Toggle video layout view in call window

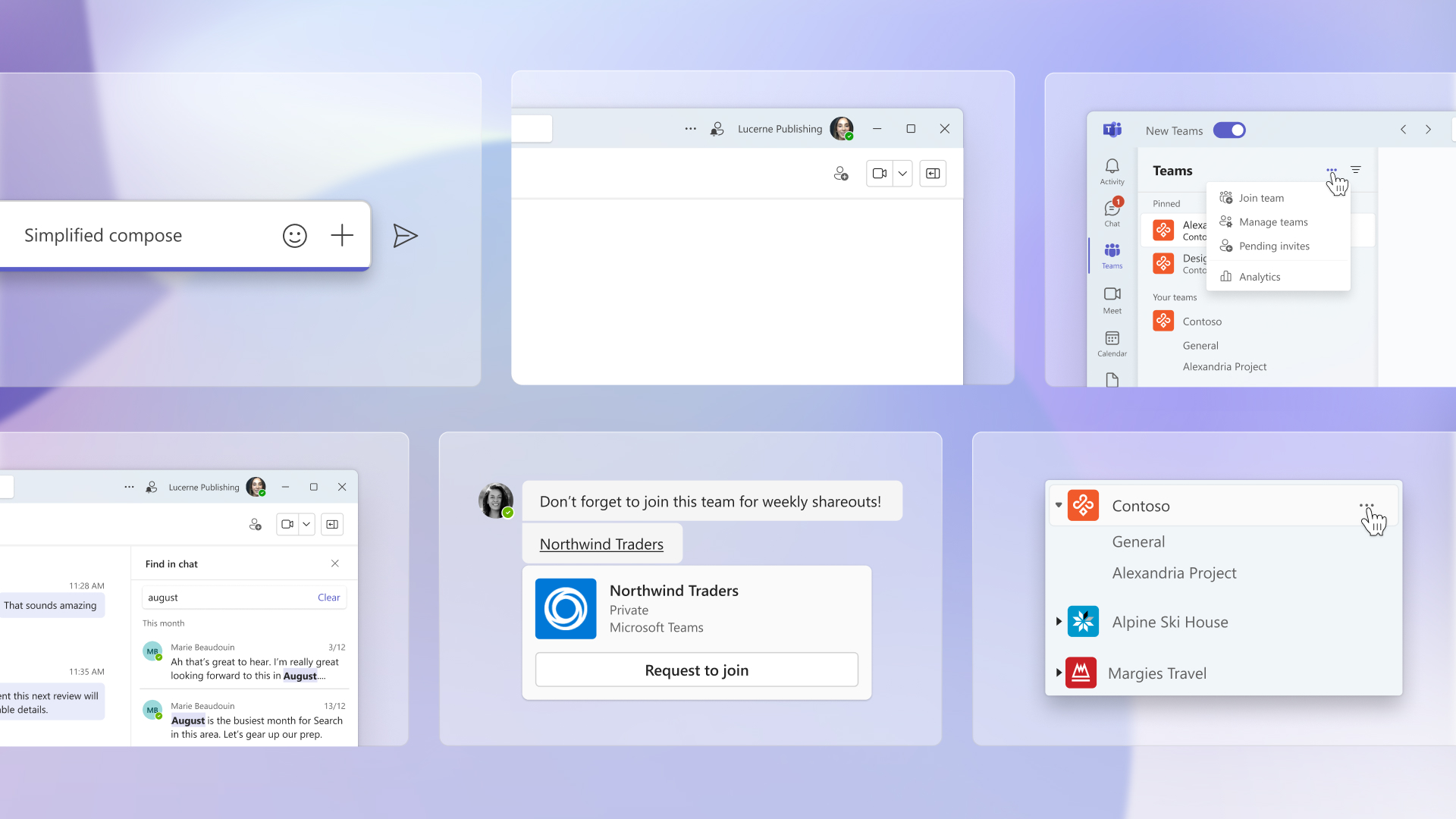pos(931,173)
